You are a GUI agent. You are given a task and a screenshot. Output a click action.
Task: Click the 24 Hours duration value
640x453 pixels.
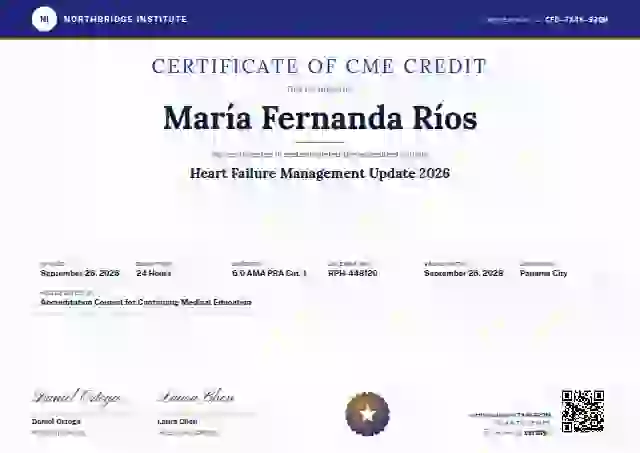(x=153, y=273)
